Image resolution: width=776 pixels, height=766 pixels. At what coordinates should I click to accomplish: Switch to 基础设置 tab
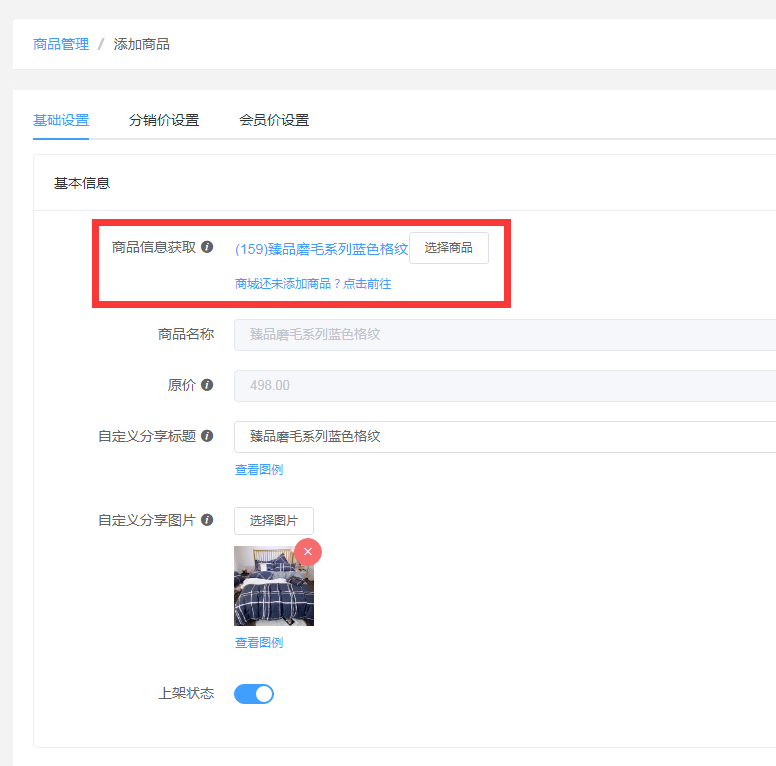pyautogui.click(x=61, y=120)
